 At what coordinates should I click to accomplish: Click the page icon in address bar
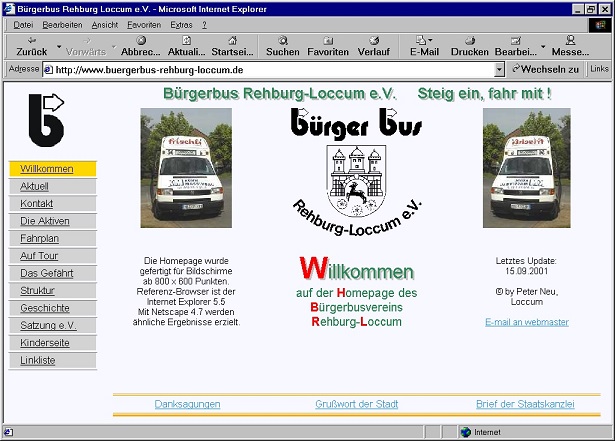tap(48, 70)
